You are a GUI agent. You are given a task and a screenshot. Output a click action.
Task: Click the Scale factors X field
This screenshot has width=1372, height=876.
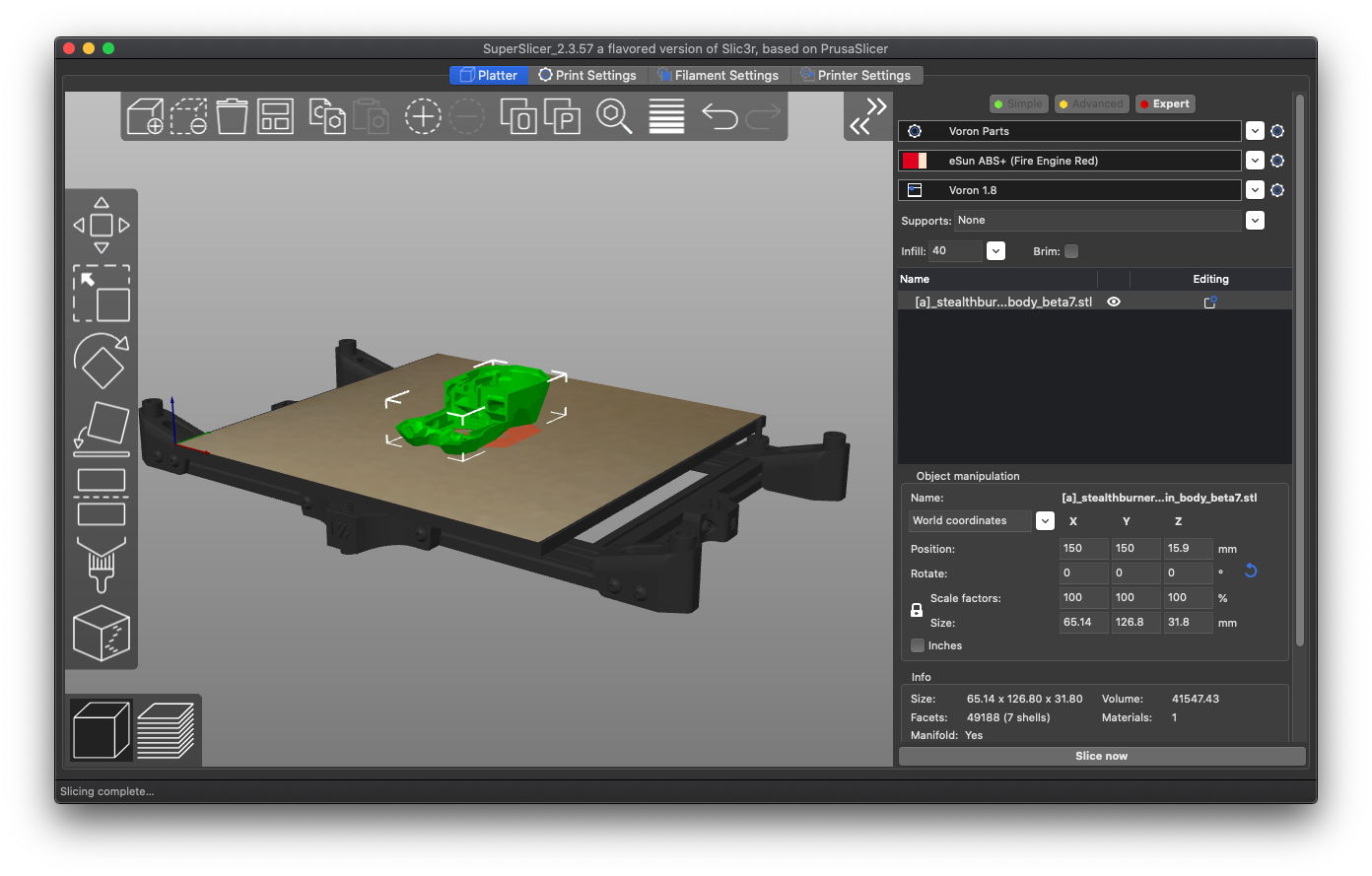[x=1083, y=597]
